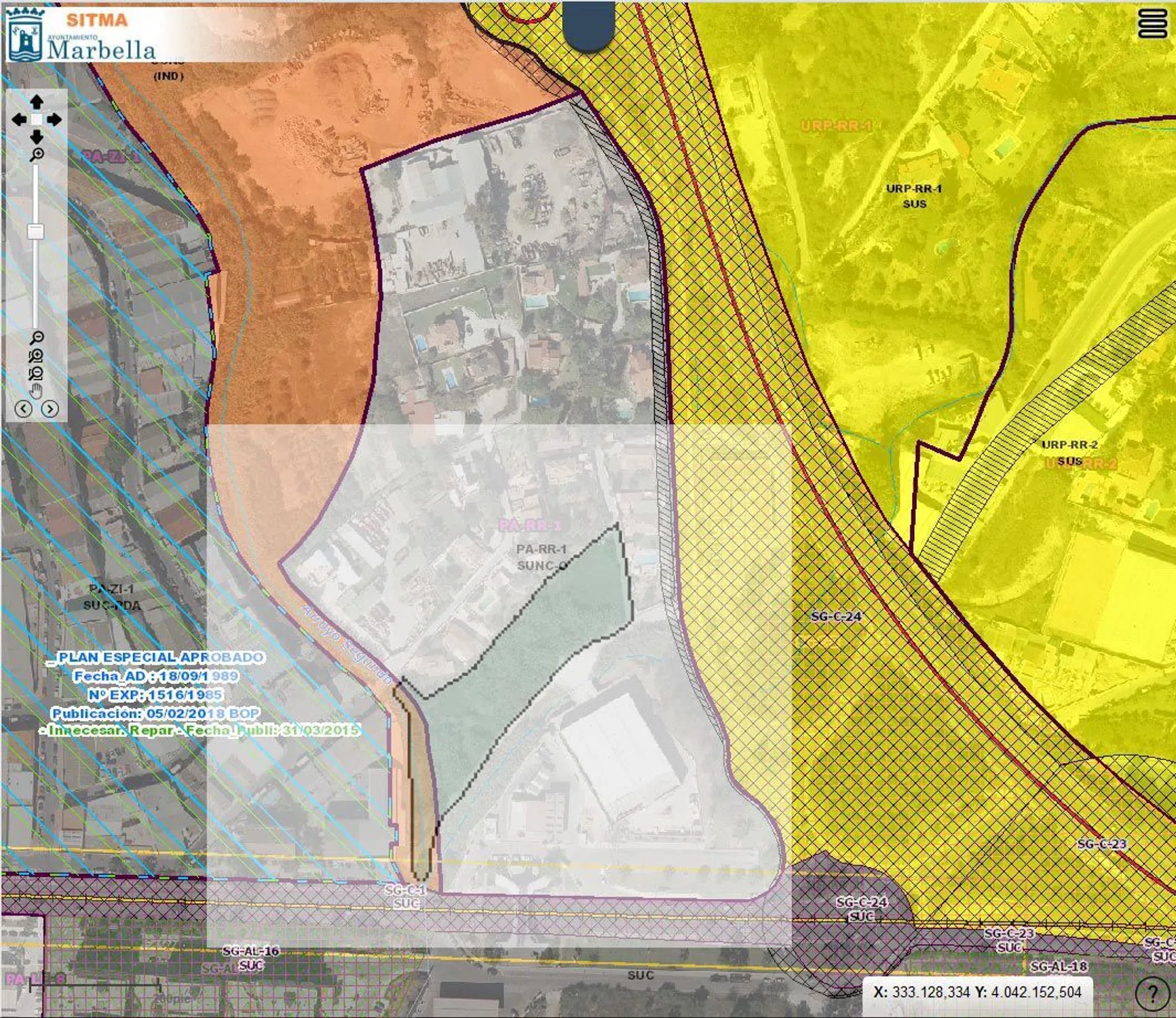Go to the previous map extent
This screenshot has width=1176, height=1018.
click(x=24, y=409)
